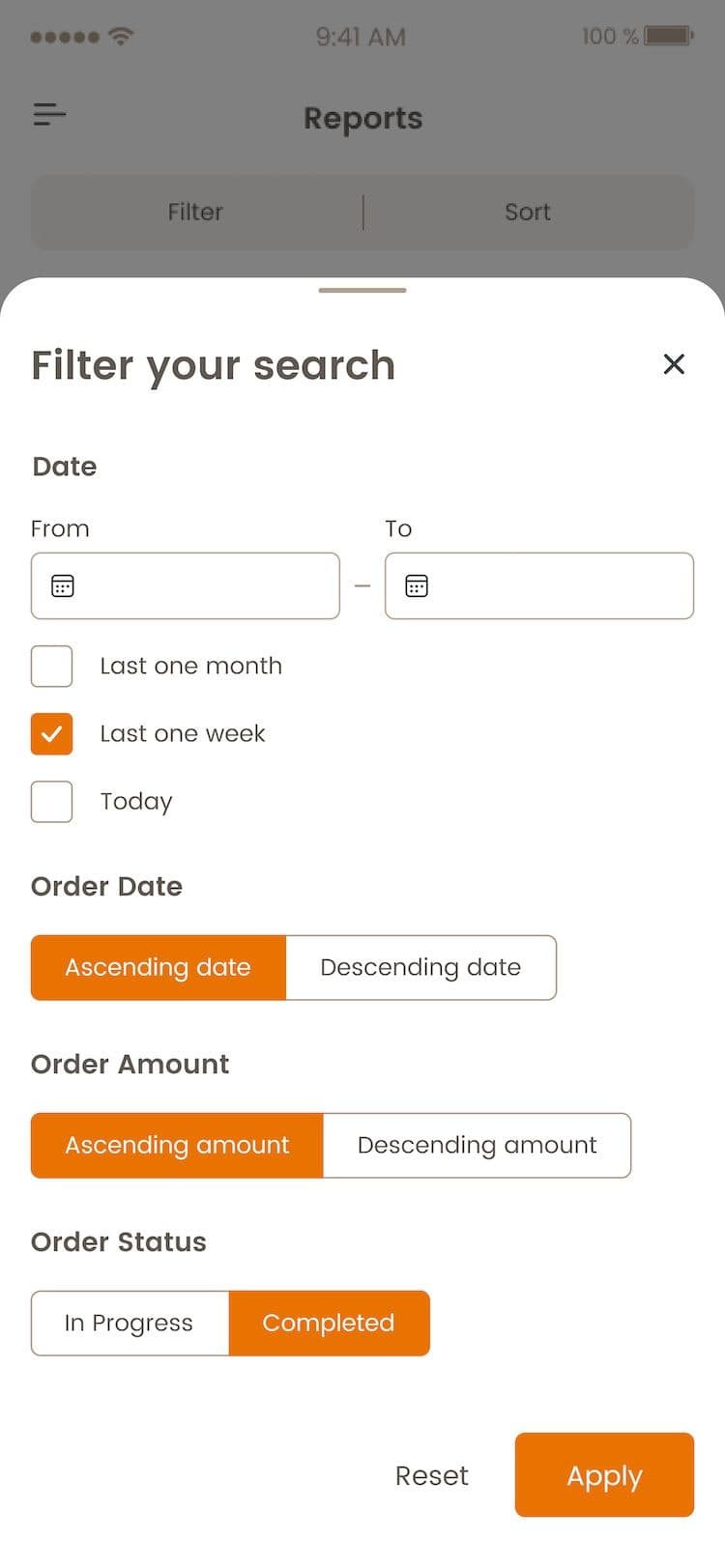The width and height of the screenshot is (725, 1568).
Task: Set order status to In Progress
Action: click(x=130, y=1323)
